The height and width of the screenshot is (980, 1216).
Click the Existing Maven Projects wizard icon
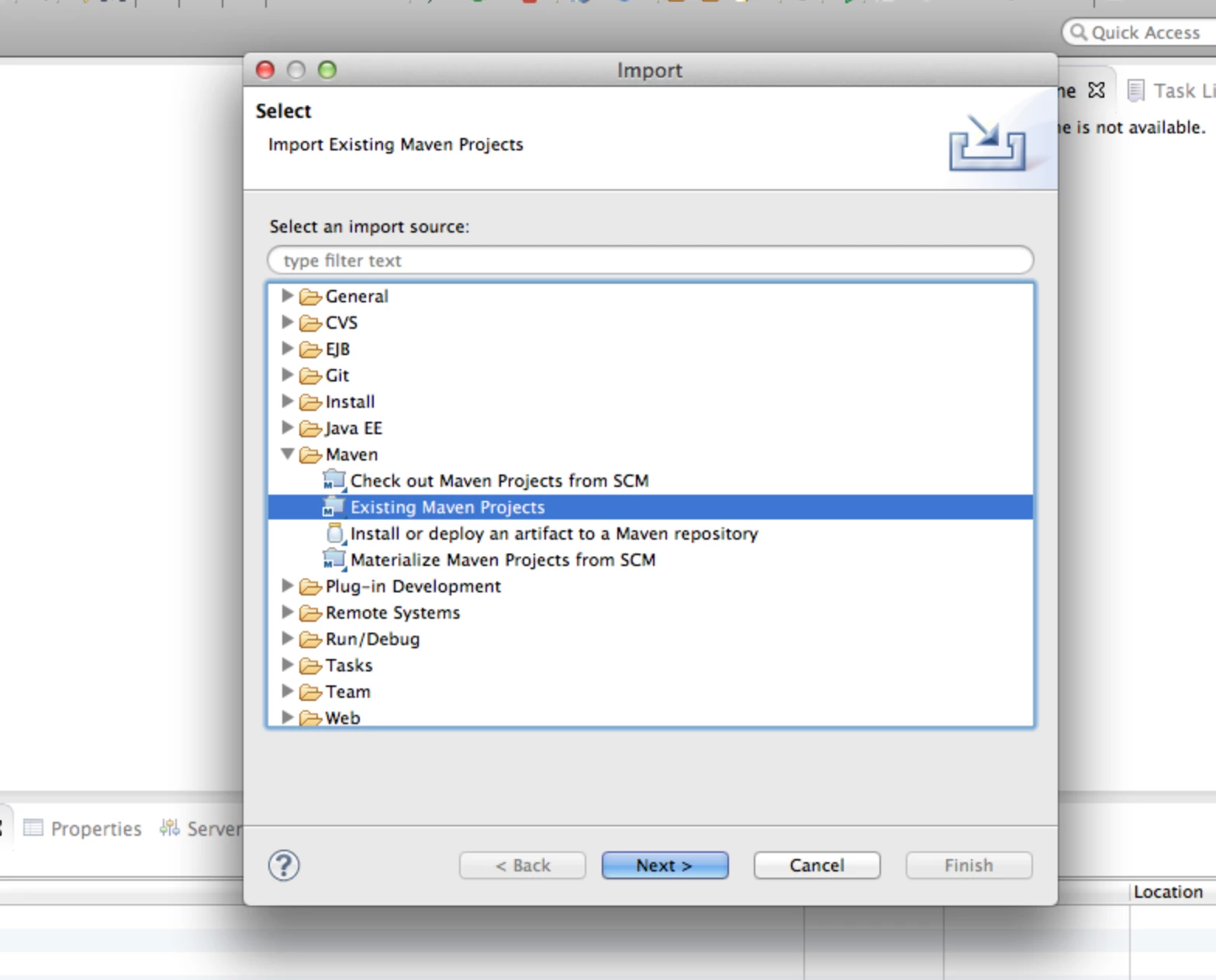[x=334, y=507]
